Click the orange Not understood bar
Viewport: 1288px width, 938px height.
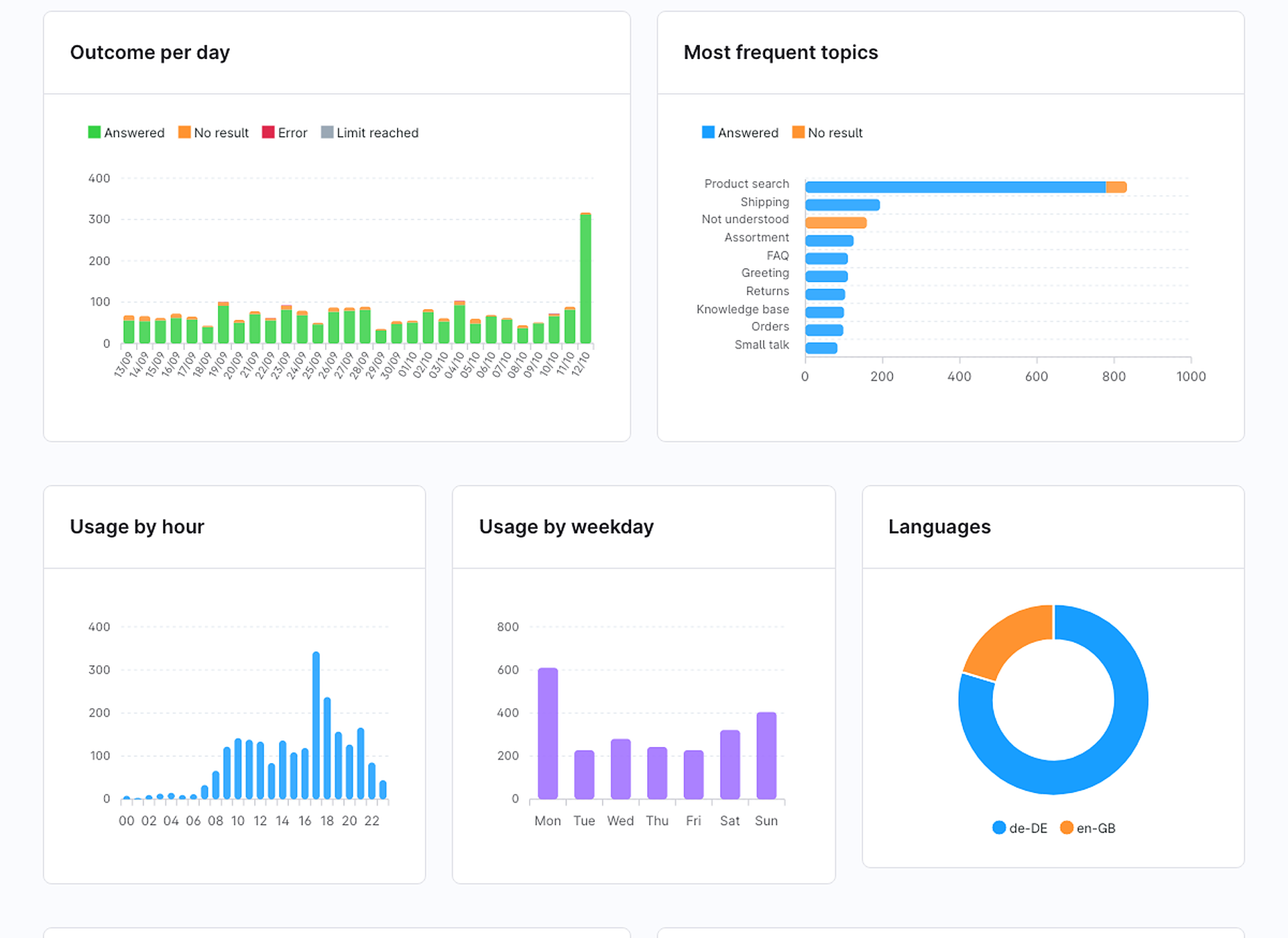point(836,223)
